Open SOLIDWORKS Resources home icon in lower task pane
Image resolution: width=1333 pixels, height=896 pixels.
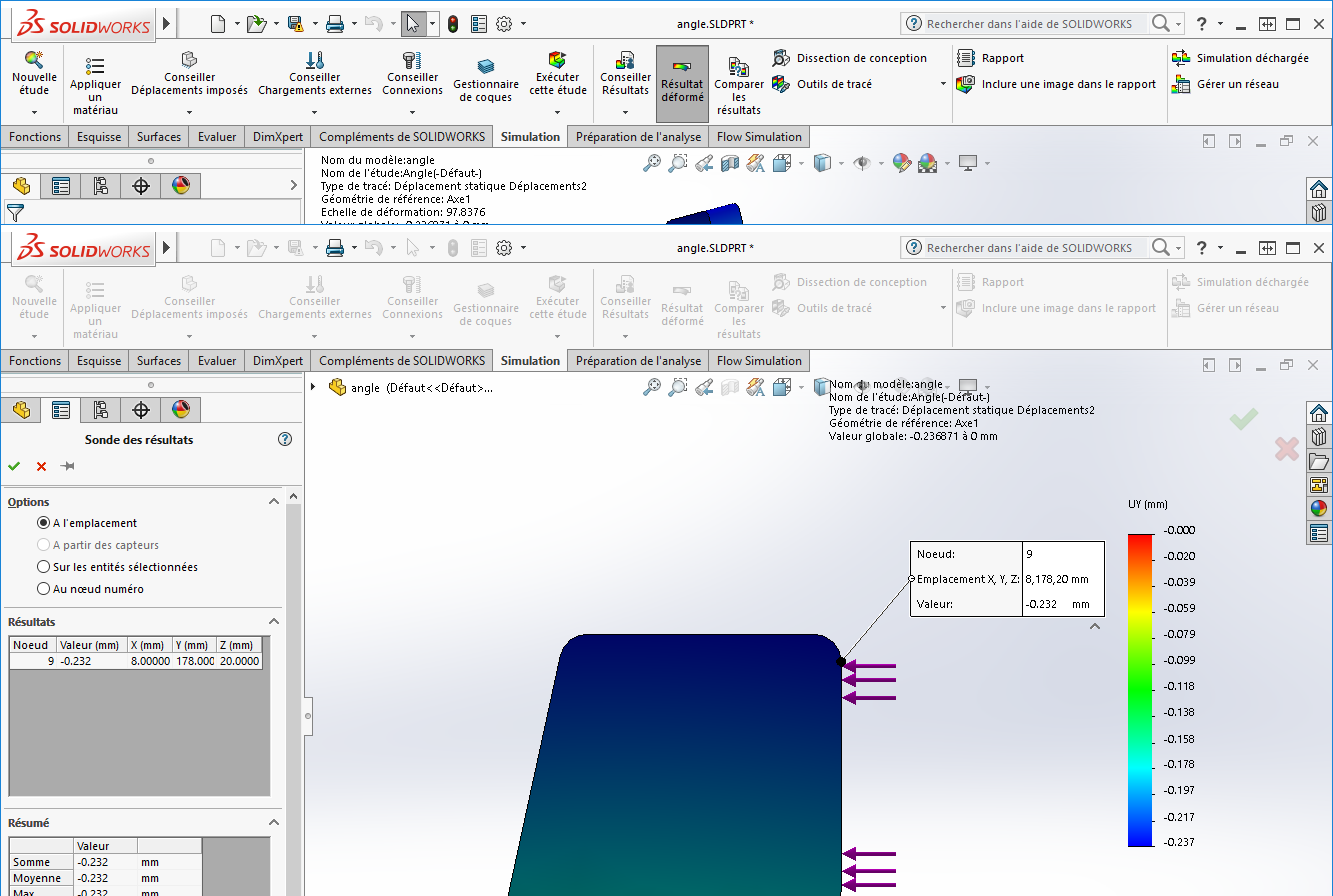click(x=1319, y=413)
